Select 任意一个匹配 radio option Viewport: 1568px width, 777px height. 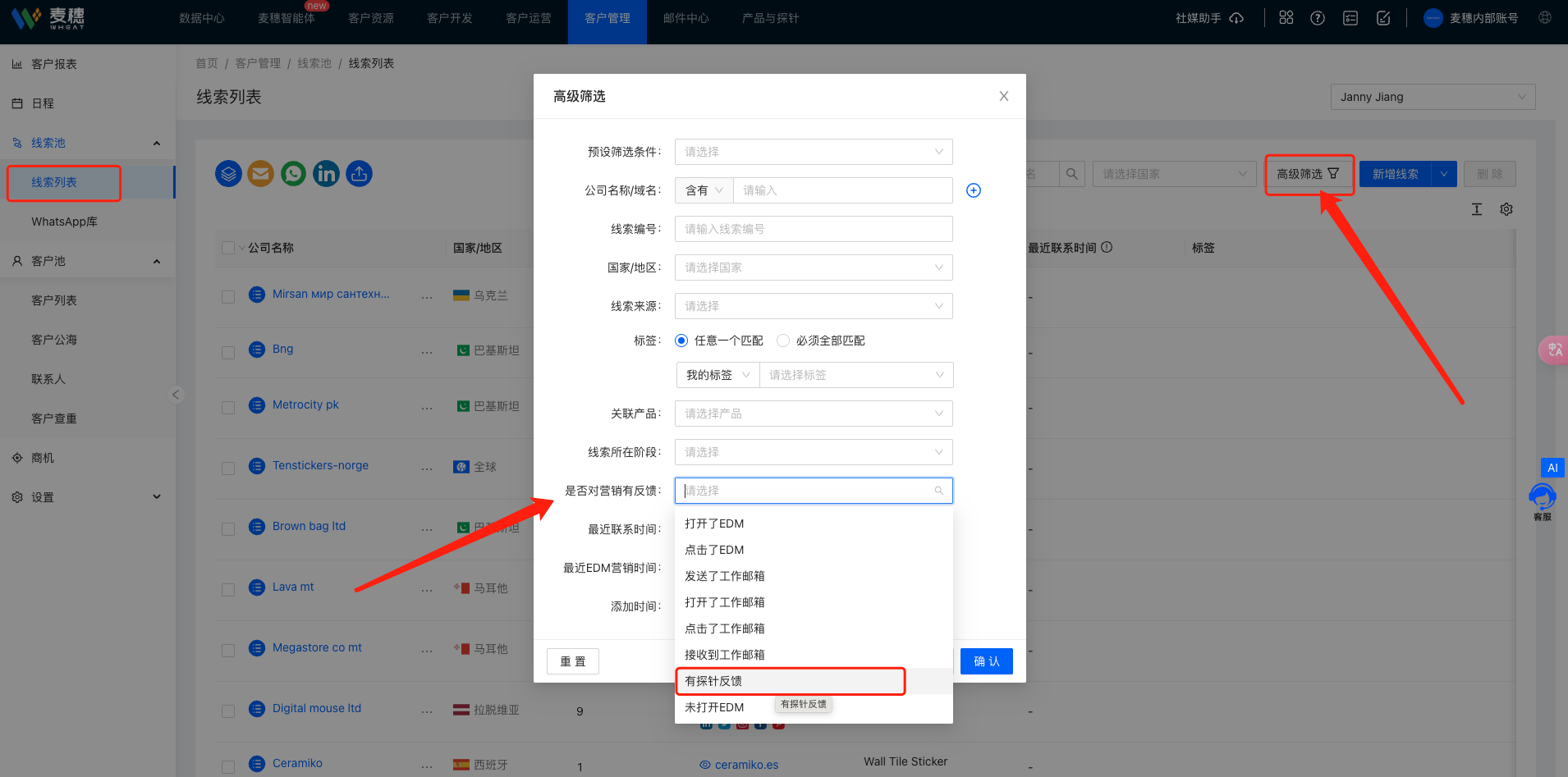click(x=681, y=341)
